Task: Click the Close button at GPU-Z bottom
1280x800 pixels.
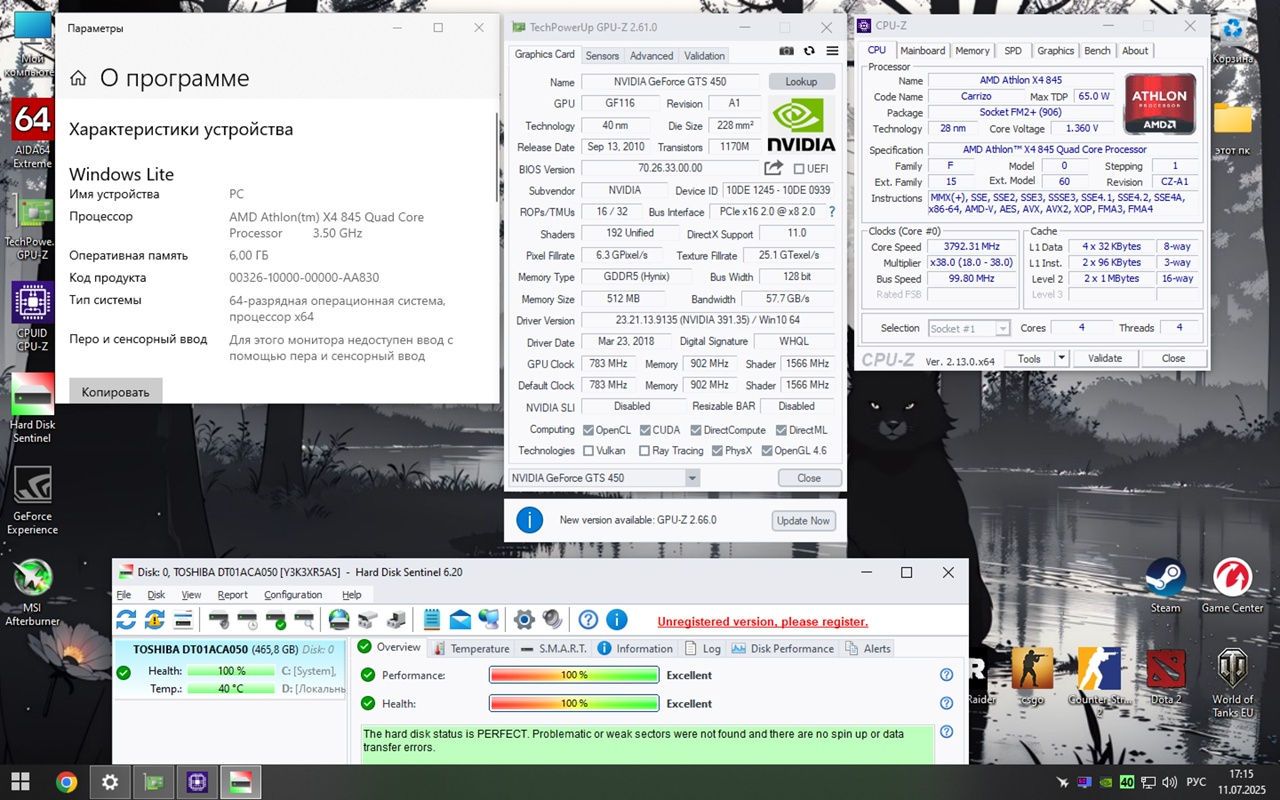Action: tap(809, 478)
